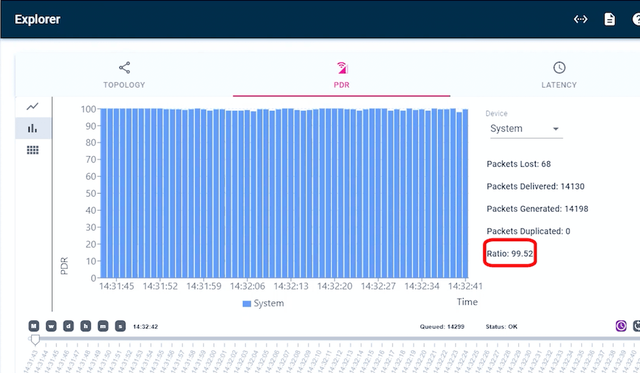Viewport: 640px width, 373px height.
Task: Toggle the System series in chart legend
Action: 263,303
